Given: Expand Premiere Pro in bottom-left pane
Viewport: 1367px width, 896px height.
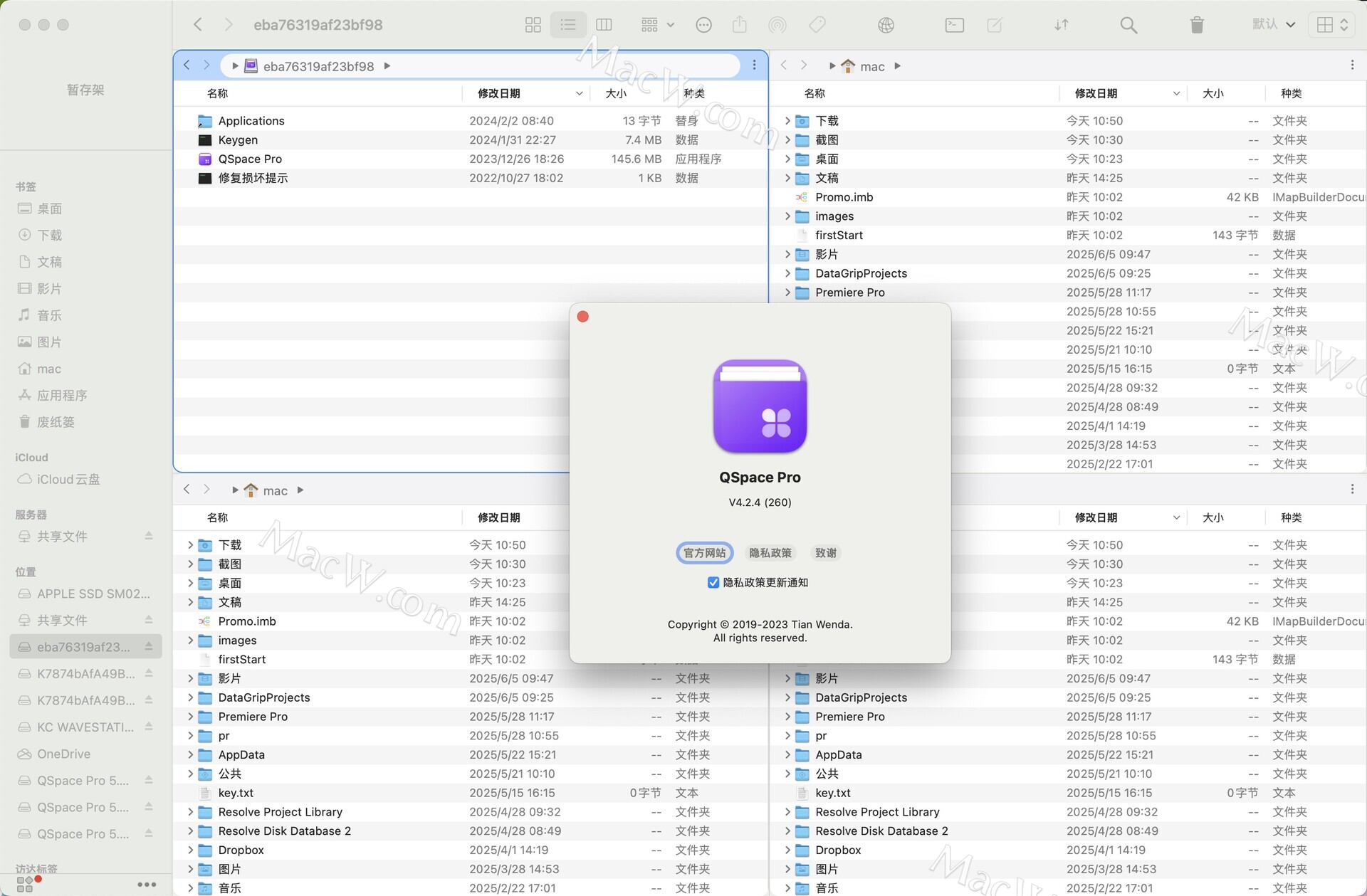Looking at the screenshot, I should pos(190,717).
